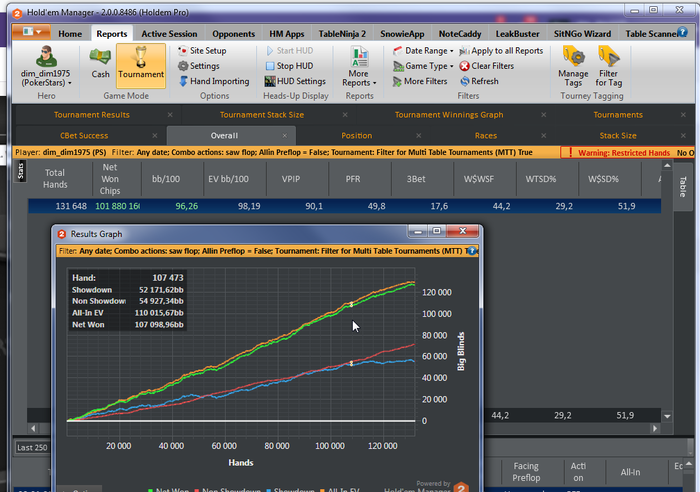Open NoteCaddy tab

pyautogui.click(x=460, y=33)
